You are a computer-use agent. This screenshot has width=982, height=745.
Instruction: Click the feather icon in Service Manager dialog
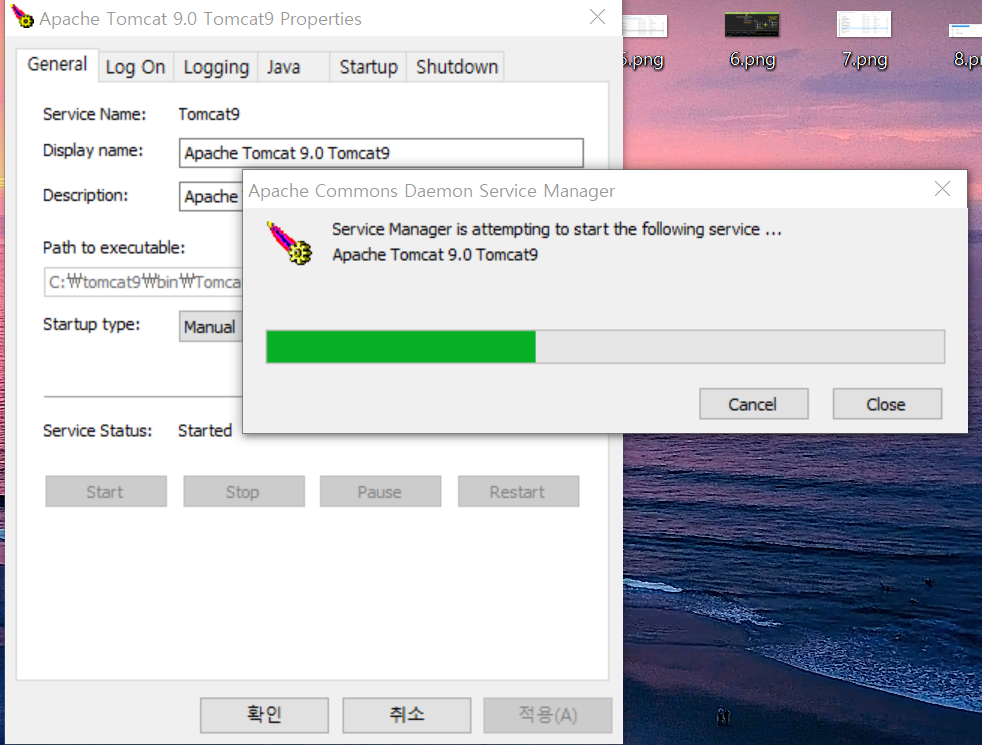coord(289,243)
